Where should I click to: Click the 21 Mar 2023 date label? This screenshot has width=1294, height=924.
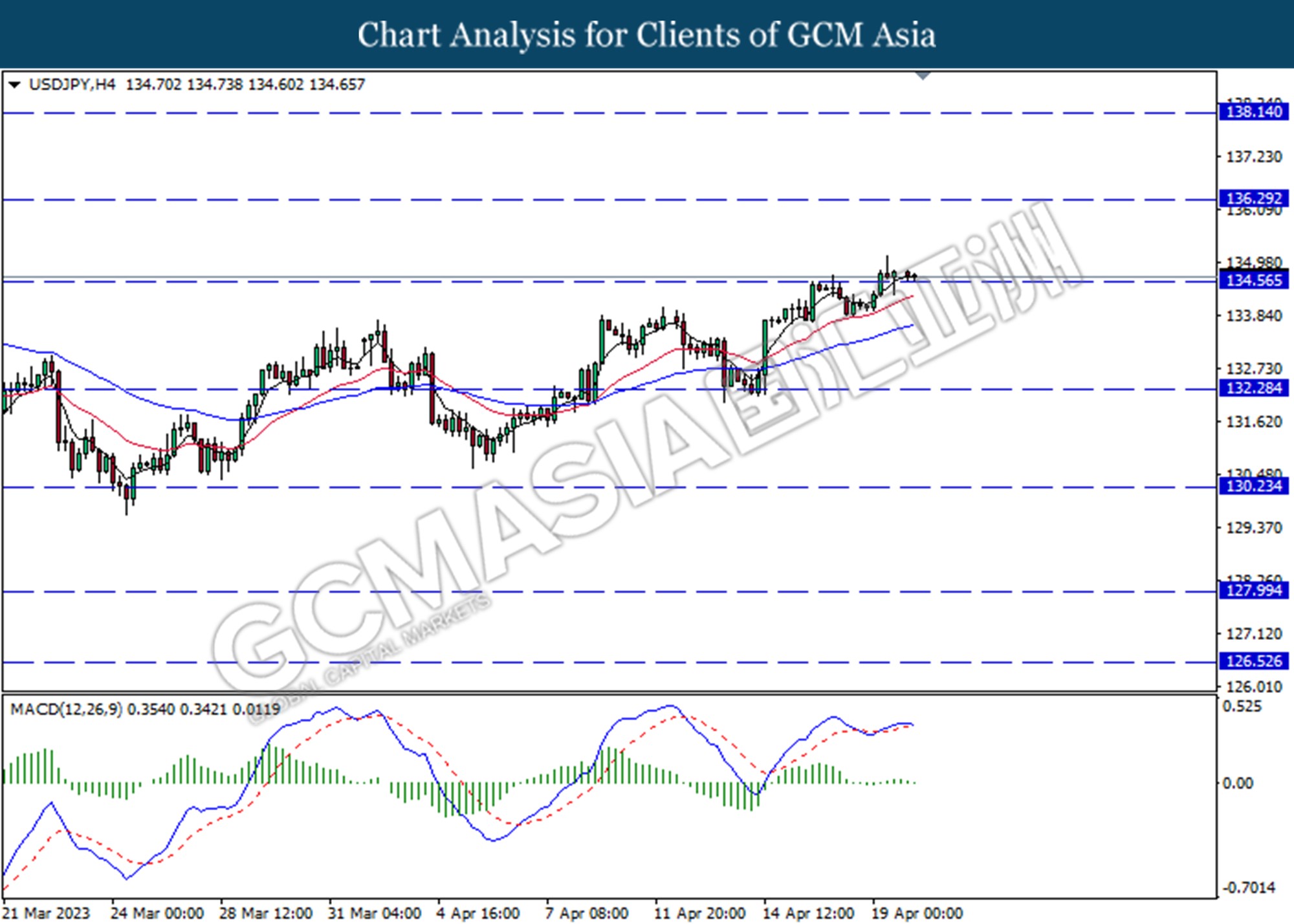click(x=47, y=914)
